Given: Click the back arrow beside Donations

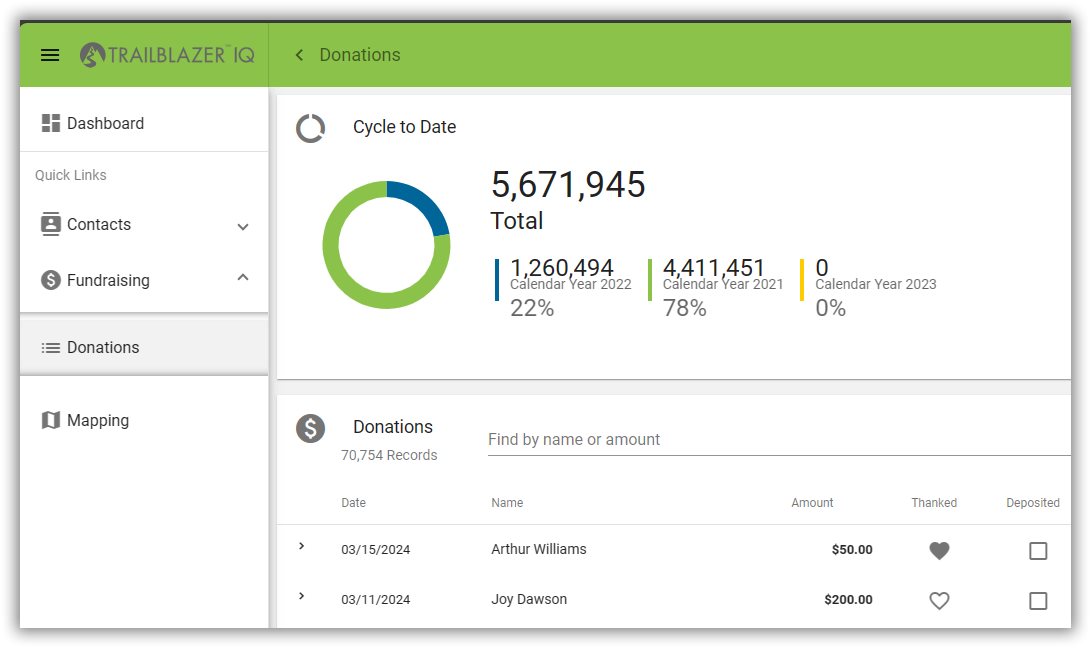Looking at the screenshot, I should coord(298,55).
